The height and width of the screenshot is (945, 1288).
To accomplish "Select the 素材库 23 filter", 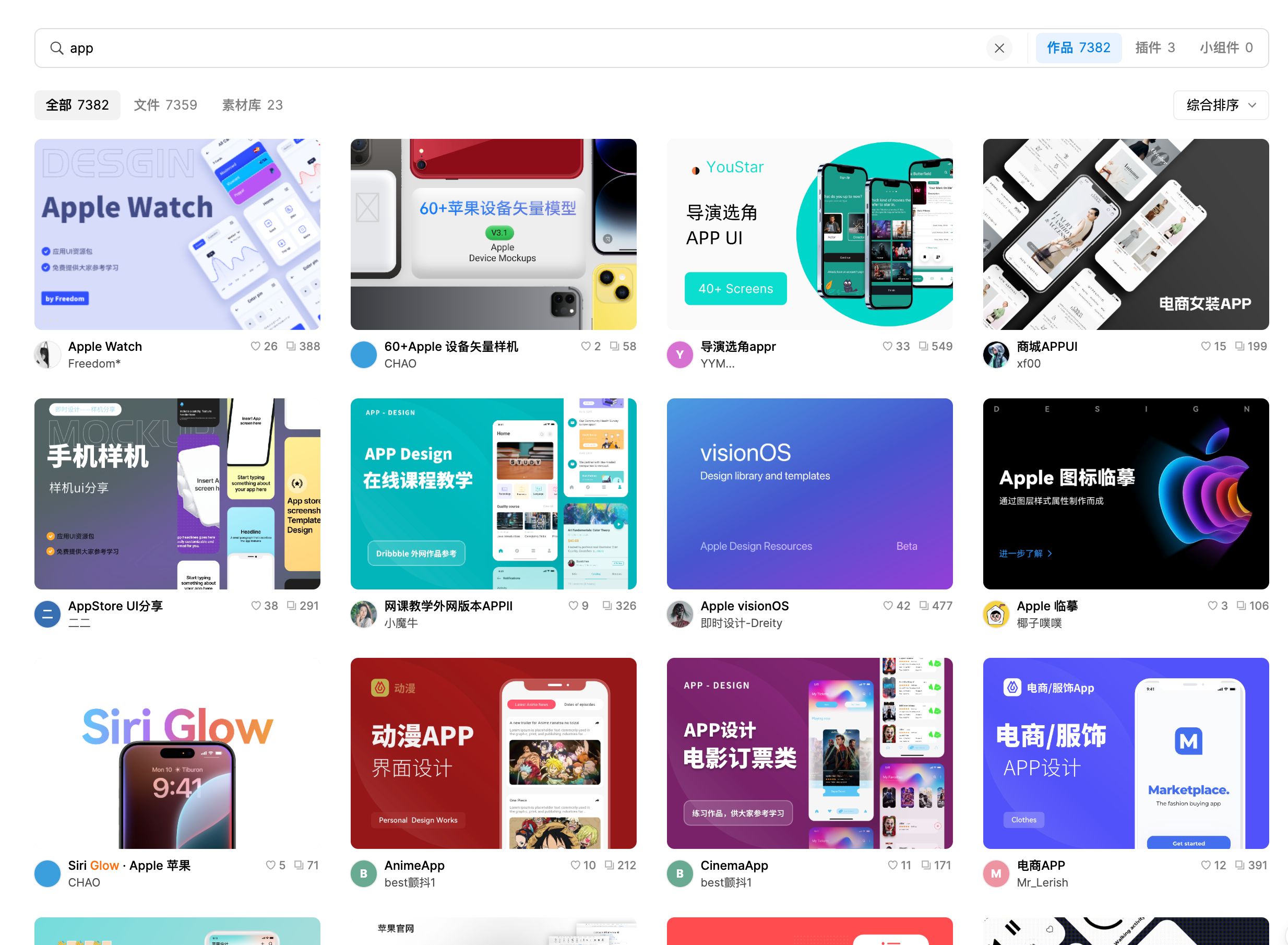I will coord(252,105).
